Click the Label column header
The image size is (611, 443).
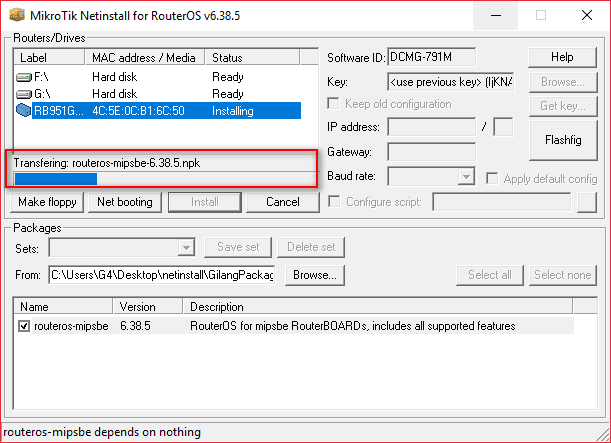(49, 57)
